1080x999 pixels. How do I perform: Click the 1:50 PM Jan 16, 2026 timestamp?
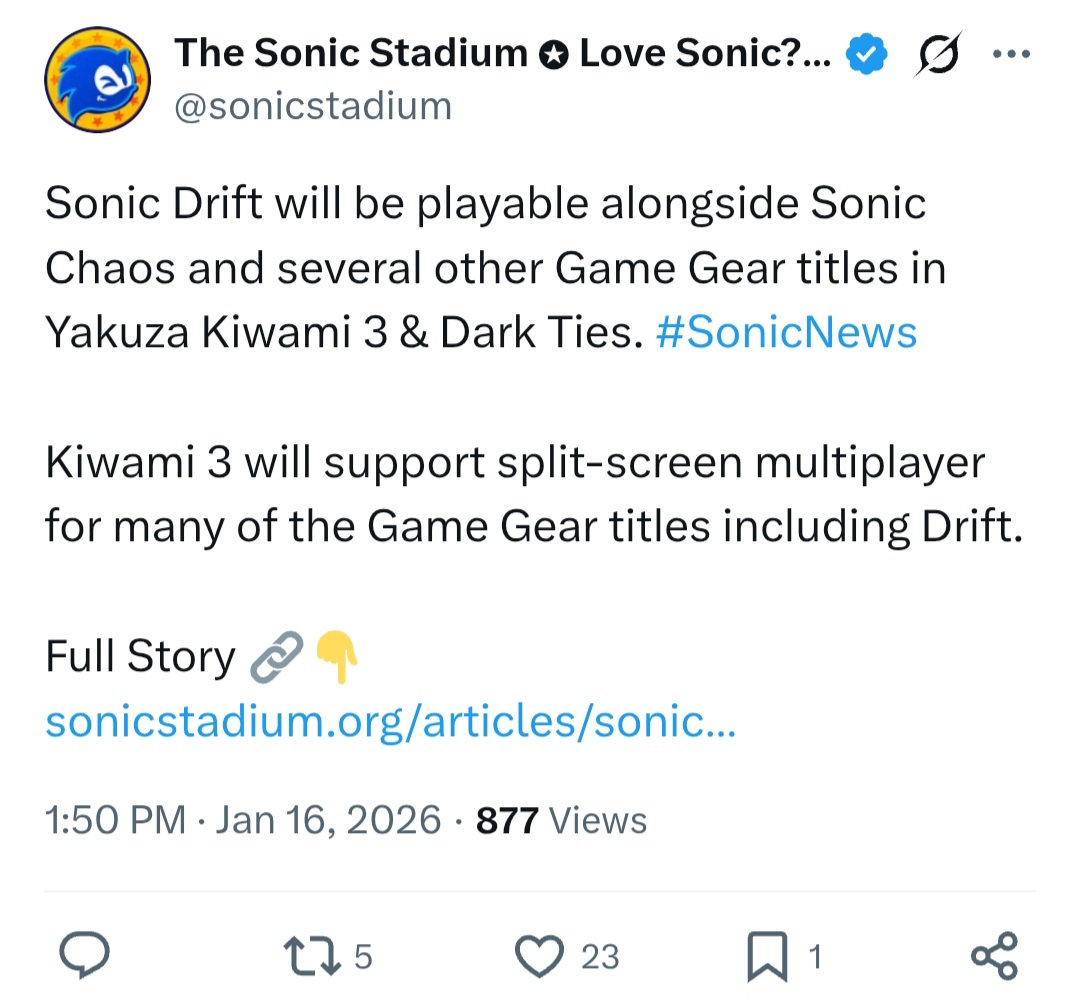point(243,820)
